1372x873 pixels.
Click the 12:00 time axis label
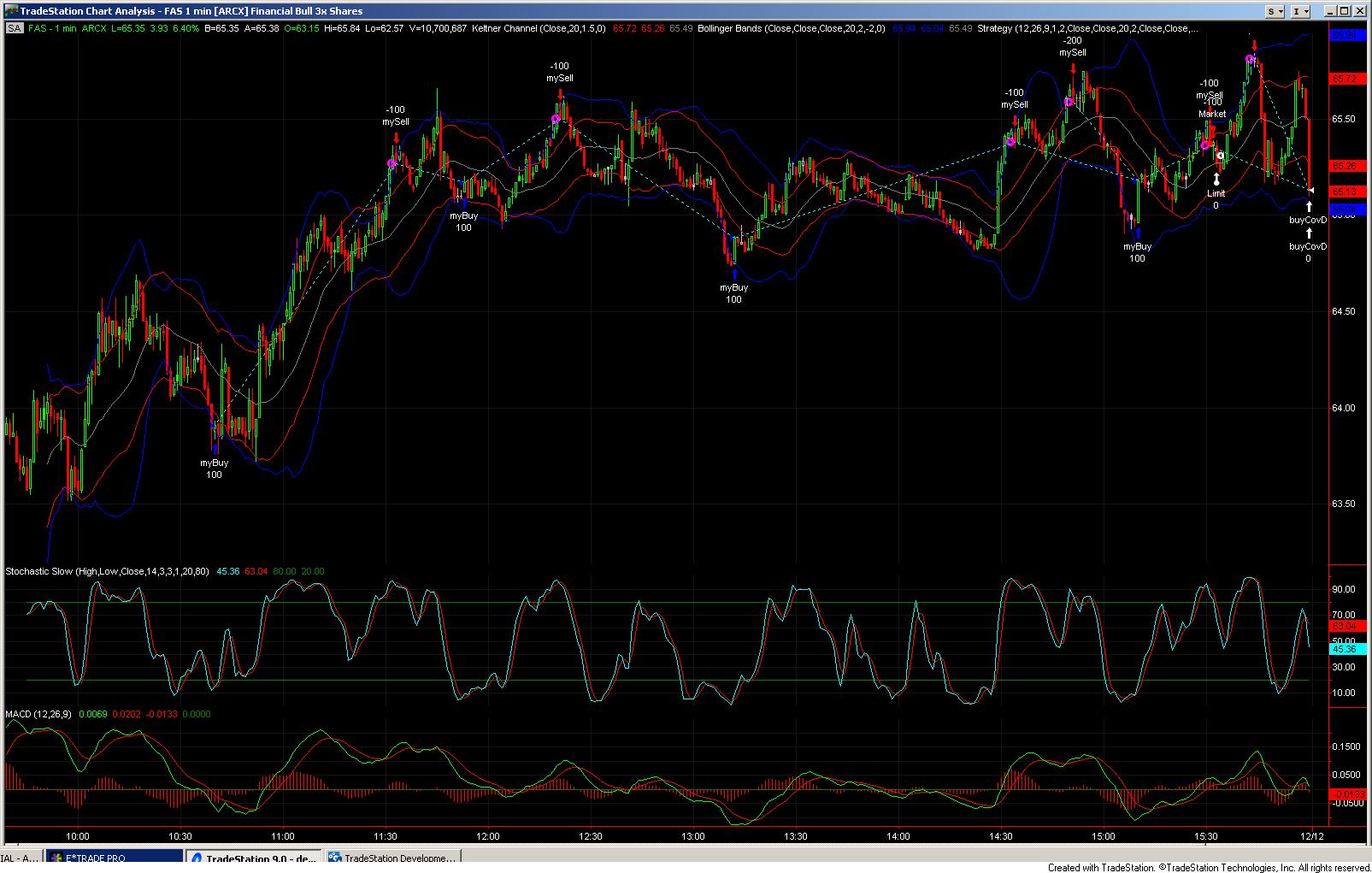[488, 836]
